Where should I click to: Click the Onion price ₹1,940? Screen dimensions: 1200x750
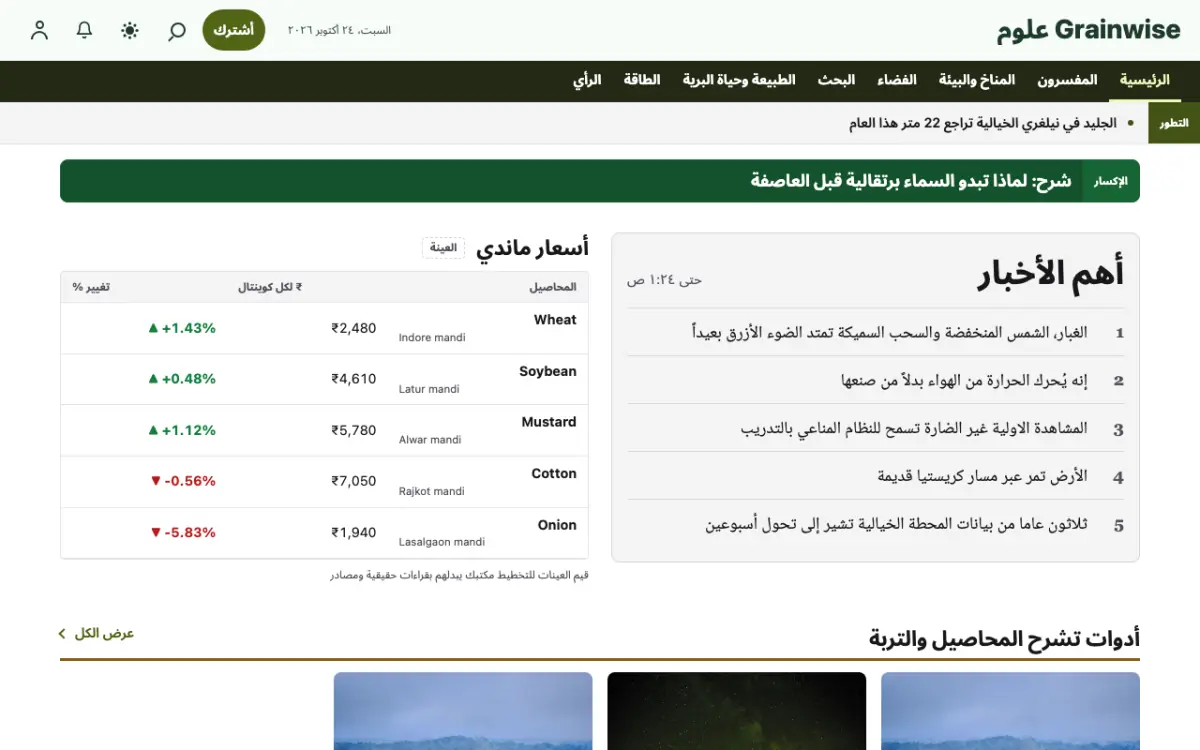pyautogui.click(x=354, y=532)
